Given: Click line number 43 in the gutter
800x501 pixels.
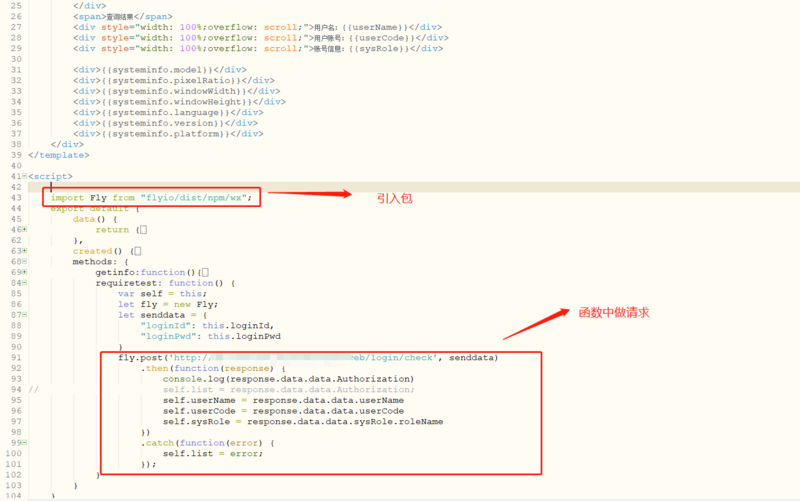Looking at the screenshot, I should pyautogui.click(x=16, y=197).
